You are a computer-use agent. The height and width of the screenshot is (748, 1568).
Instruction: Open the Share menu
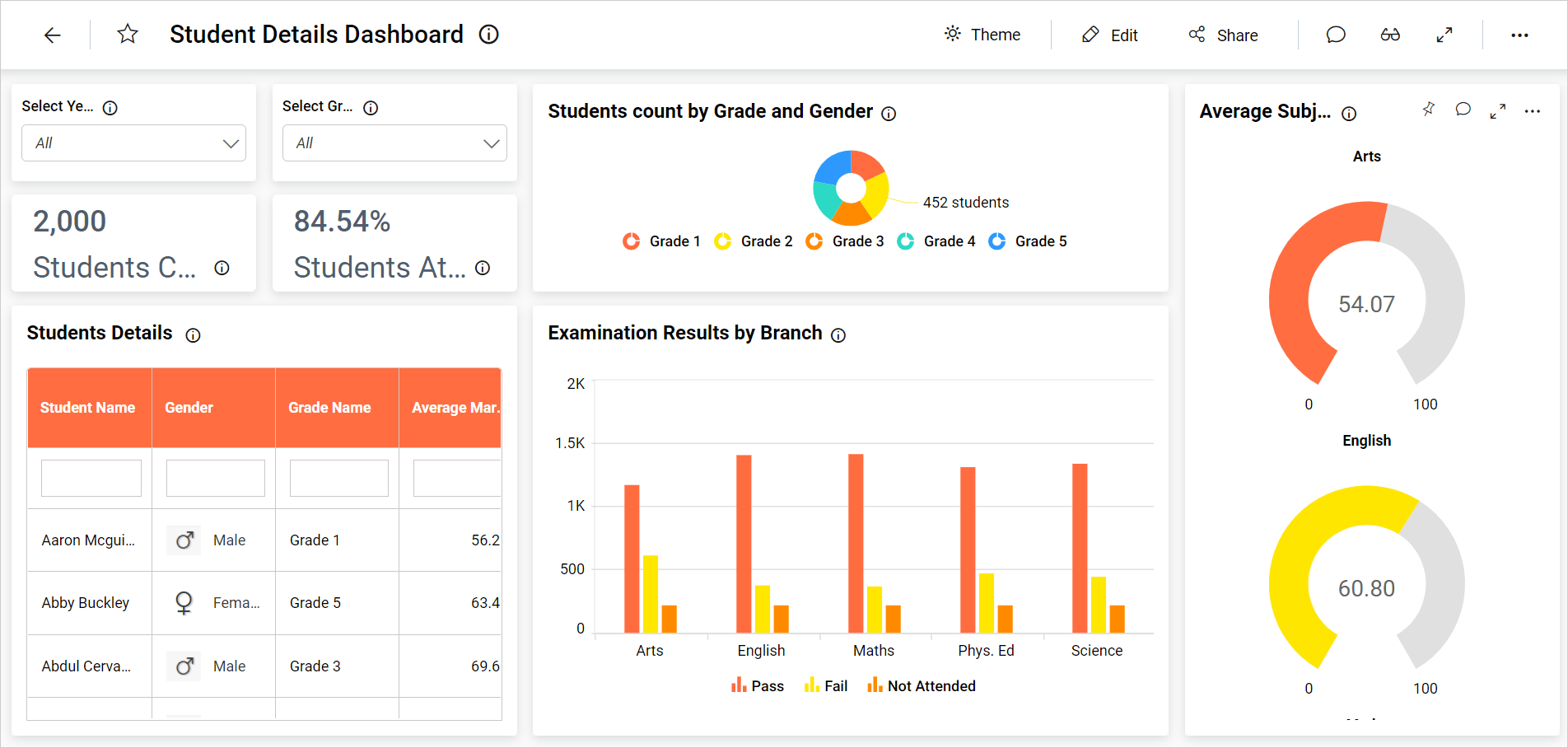1223,35
